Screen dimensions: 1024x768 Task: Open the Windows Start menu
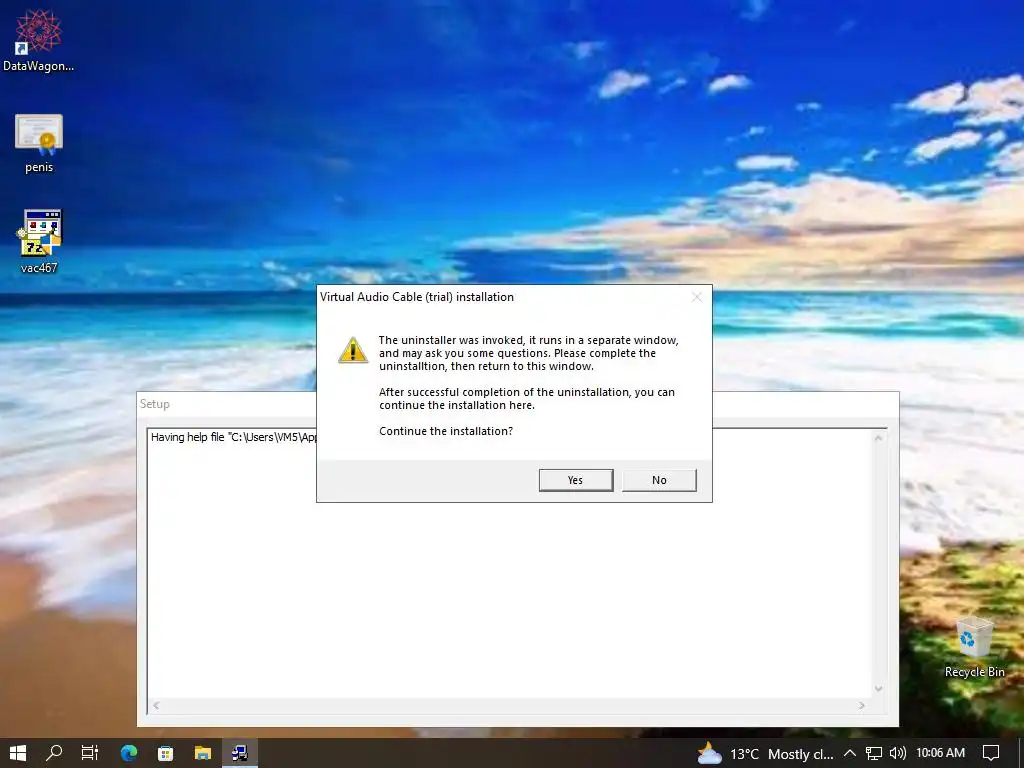(18, 753)
